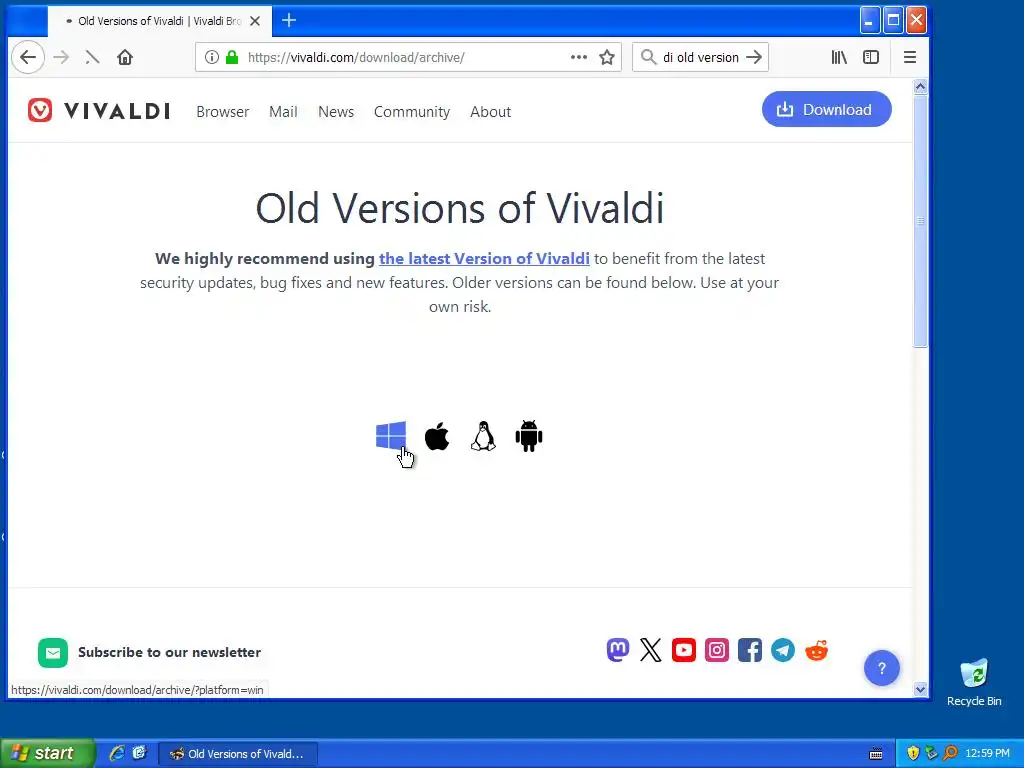Click the taskbar clock showing 12:59 PM
Screen dimensions: 1024x768
(987, 753)
